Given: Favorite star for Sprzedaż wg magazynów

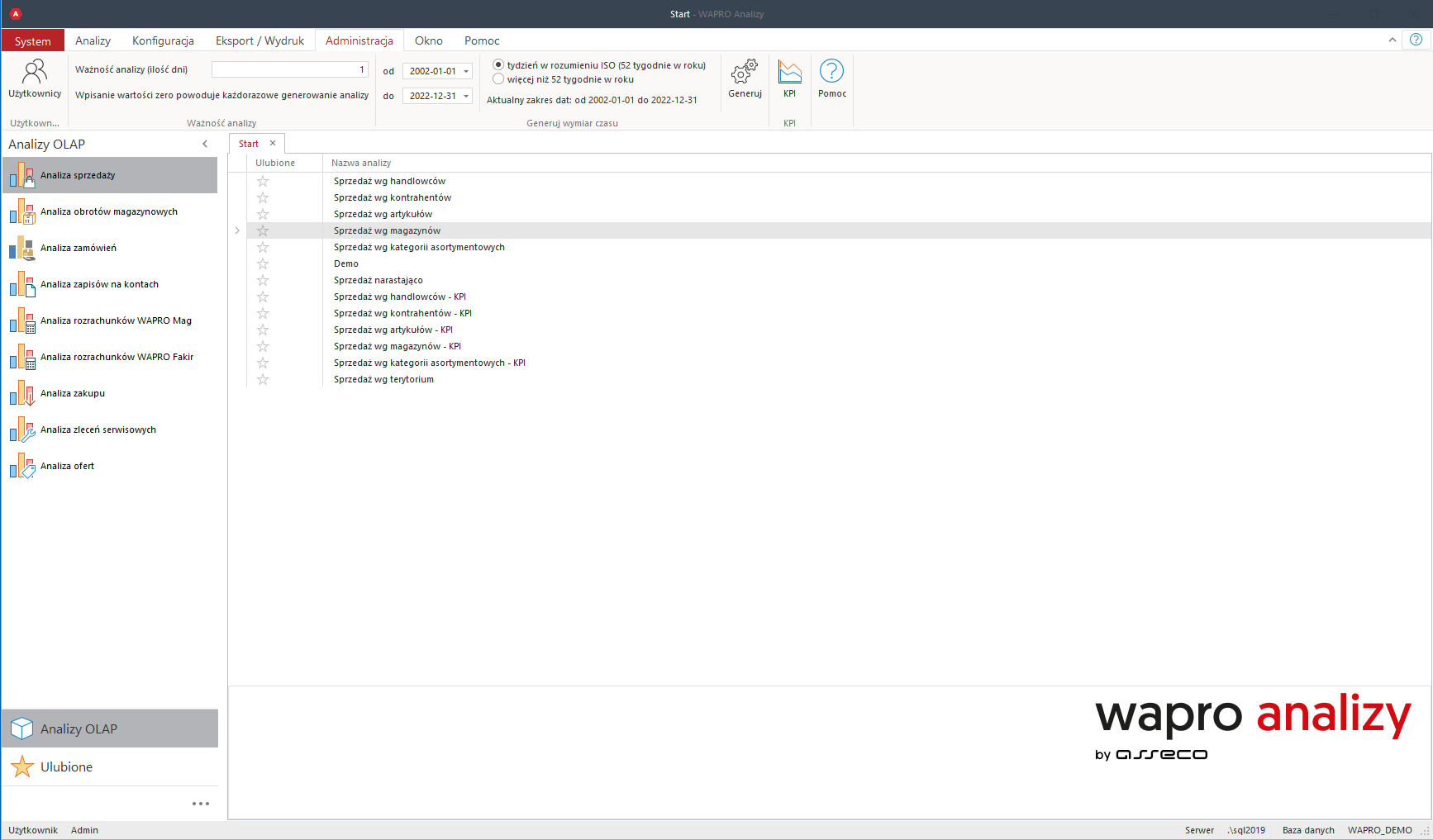Looking at the screenshot, I should click(x=263, y=230).
